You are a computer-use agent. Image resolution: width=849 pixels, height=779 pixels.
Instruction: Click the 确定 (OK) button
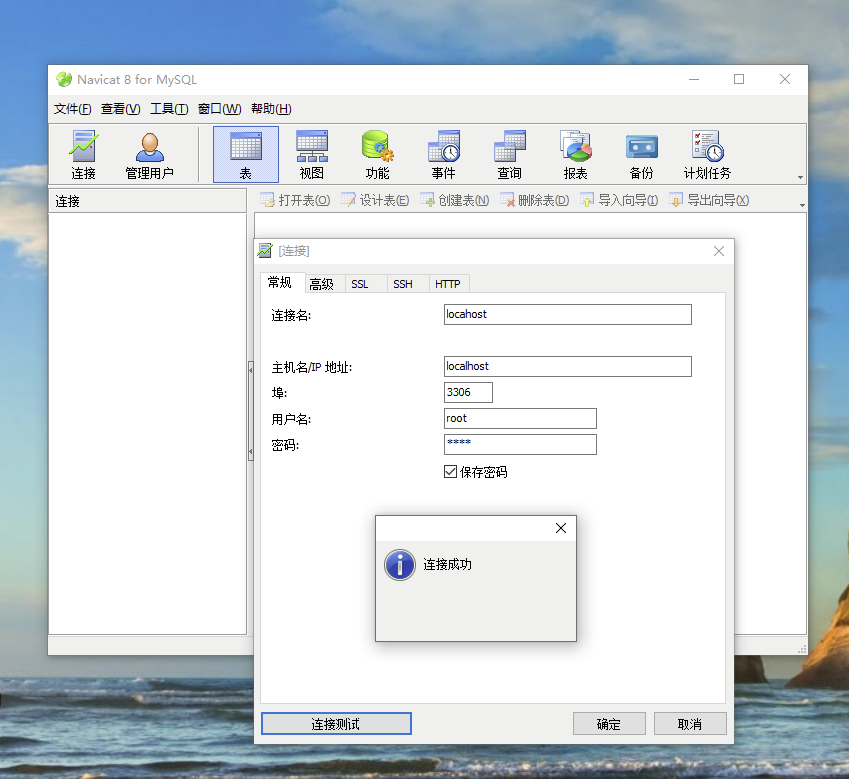[609, 724]
